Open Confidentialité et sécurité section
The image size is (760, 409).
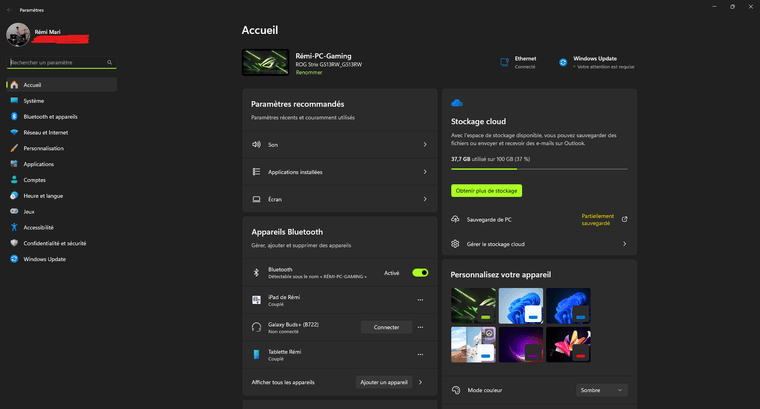pyautogui.click(x=55, y=243)
